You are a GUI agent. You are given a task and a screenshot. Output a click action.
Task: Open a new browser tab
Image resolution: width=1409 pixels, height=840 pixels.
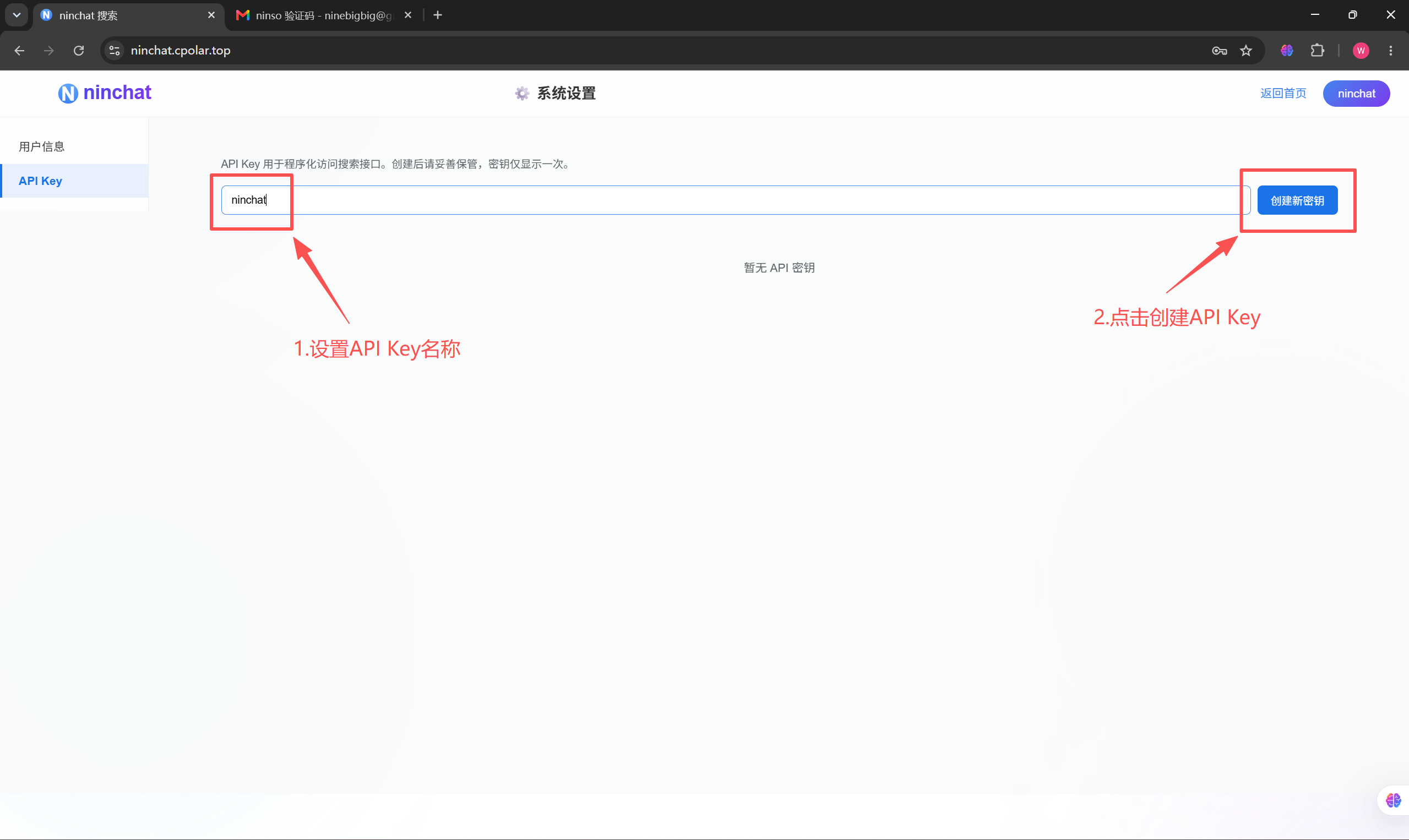tap(438, 15)
